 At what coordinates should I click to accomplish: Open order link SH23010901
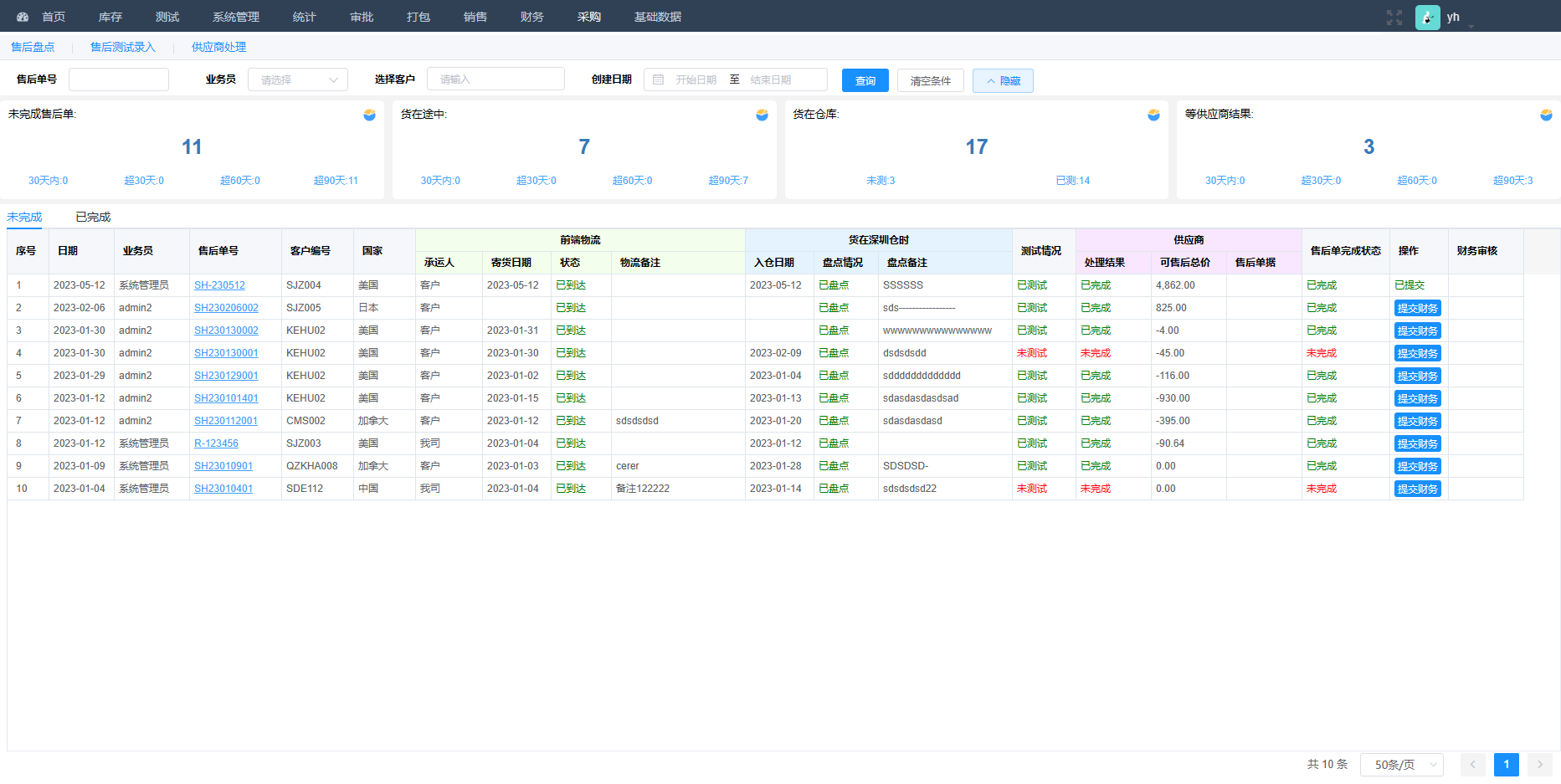point(223,466)
